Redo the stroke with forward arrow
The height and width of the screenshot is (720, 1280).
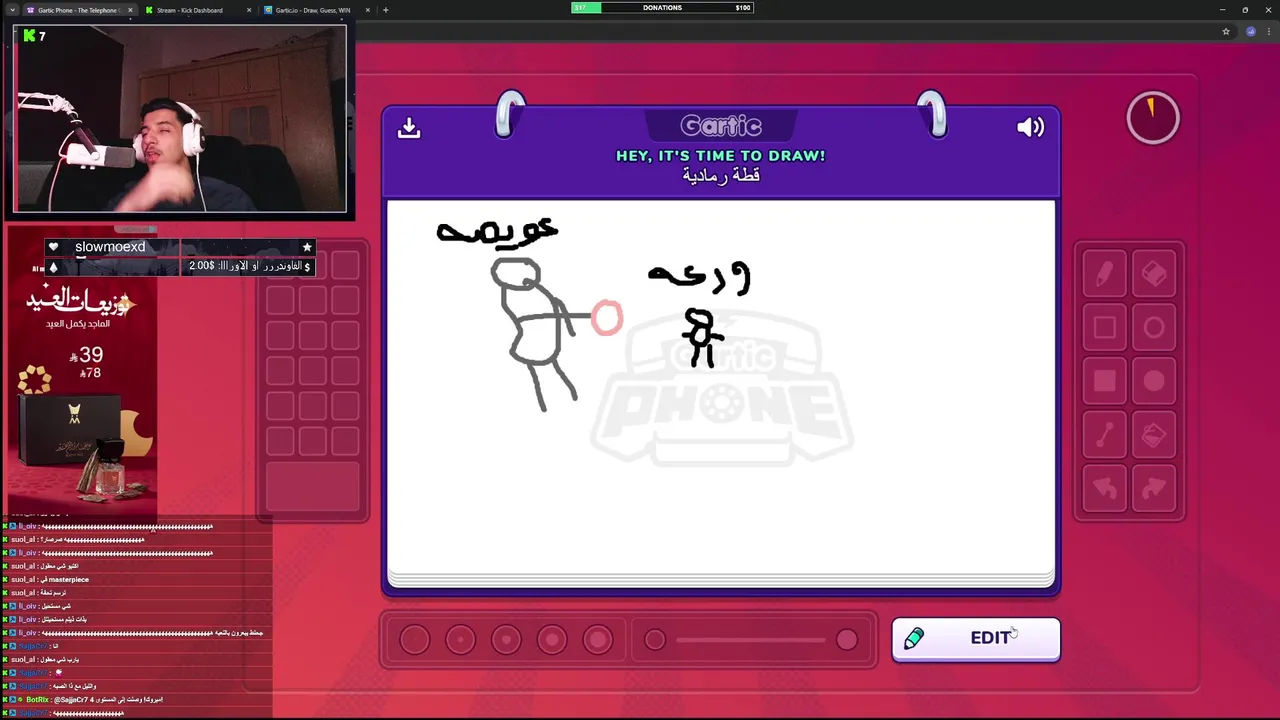tap(1154, 488)
